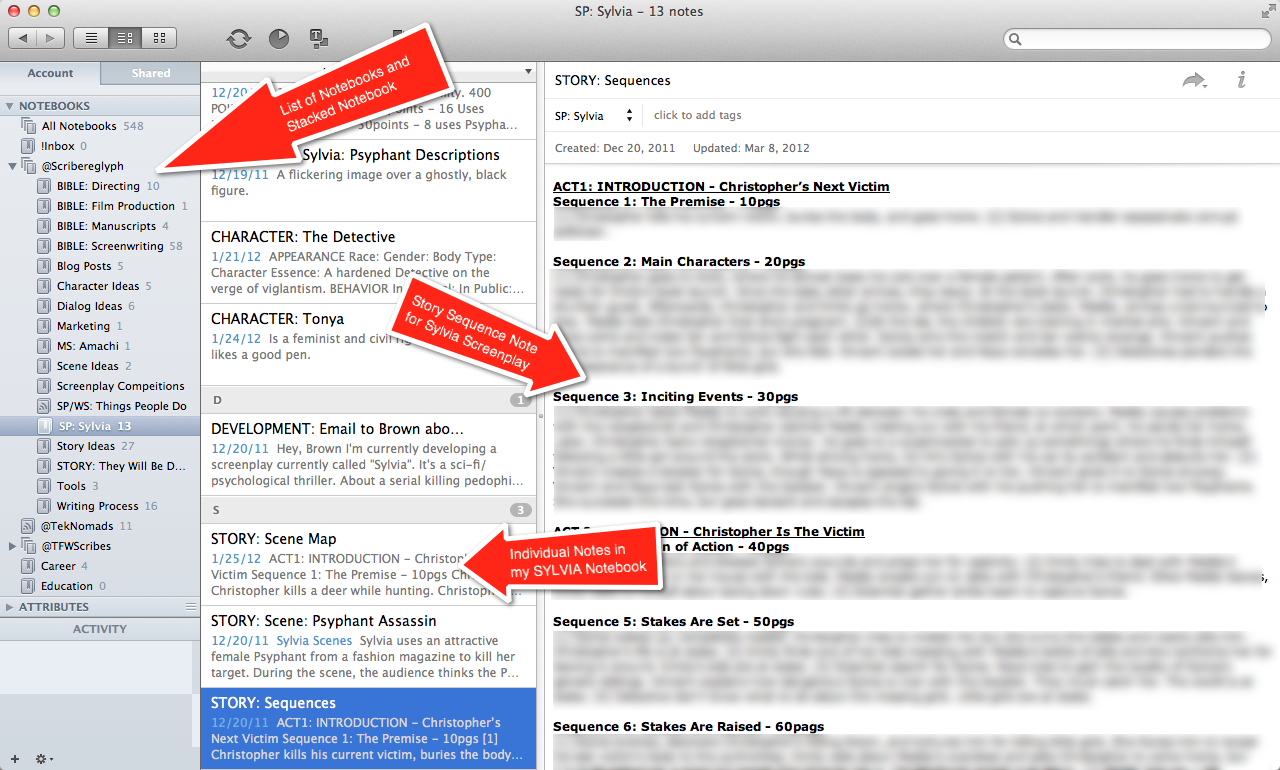Open the SP: Sylvia notebook selector dropdown
This screenshot has width=1280, height=770.
pos(594,116)
